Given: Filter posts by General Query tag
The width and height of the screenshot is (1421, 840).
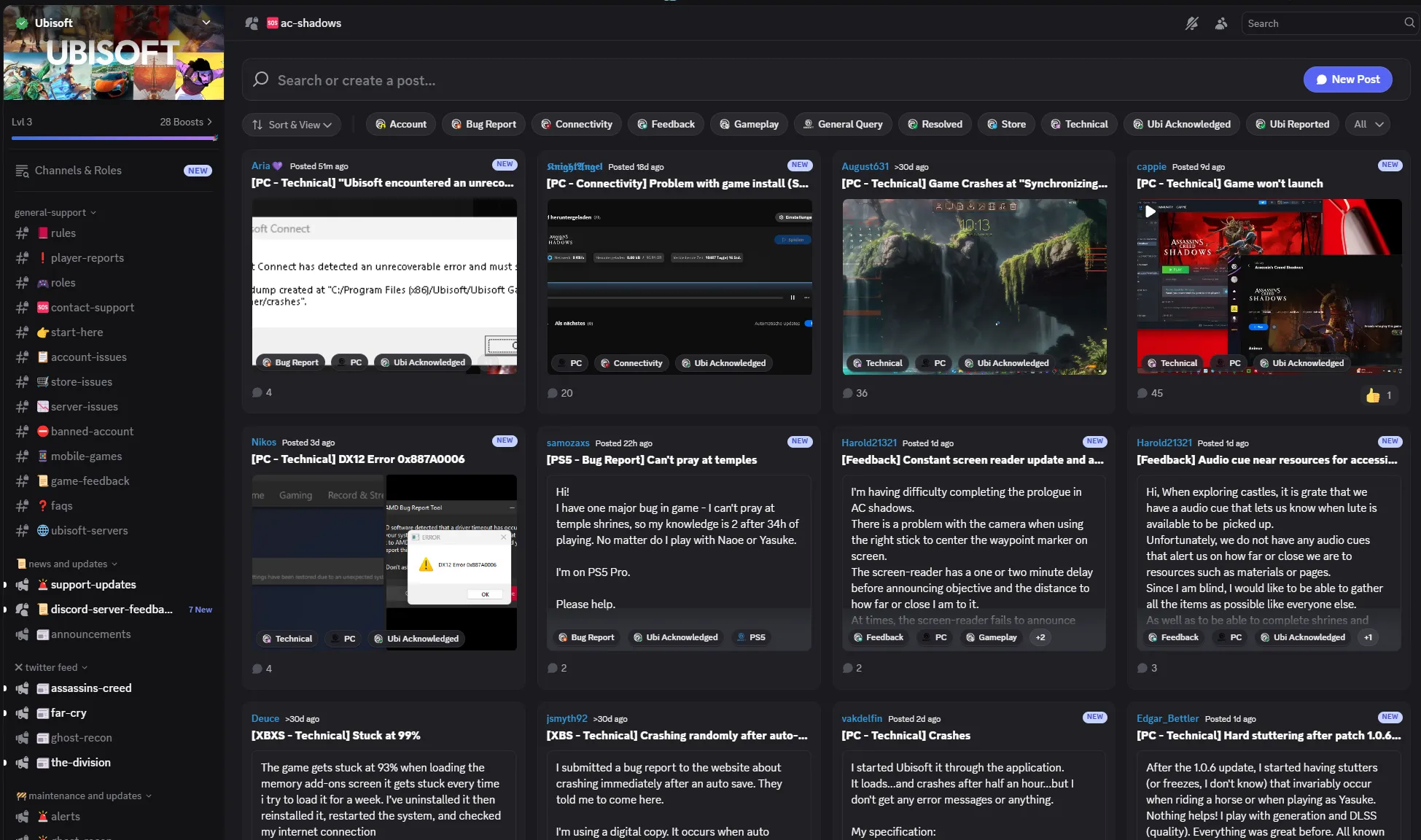Looking at the screenshot, I should click(x=843, y=125).
